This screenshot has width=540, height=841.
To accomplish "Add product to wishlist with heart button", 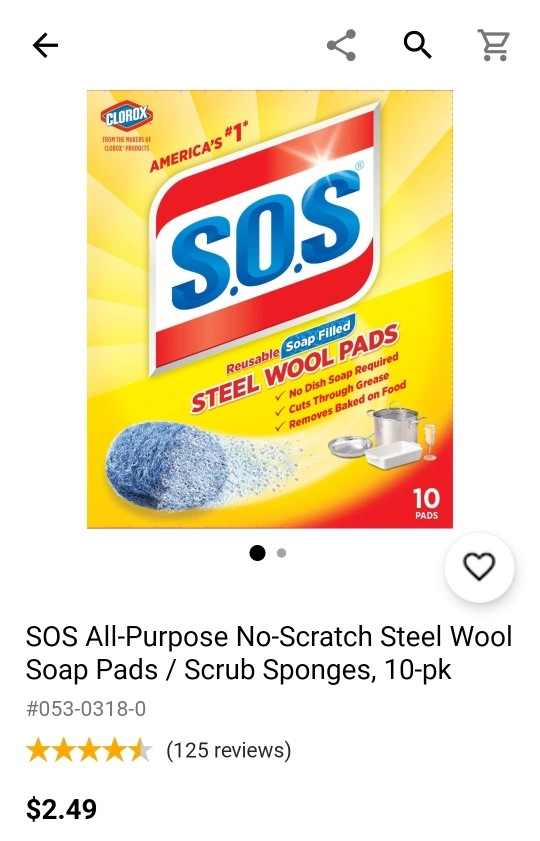I will click(479, 567).
